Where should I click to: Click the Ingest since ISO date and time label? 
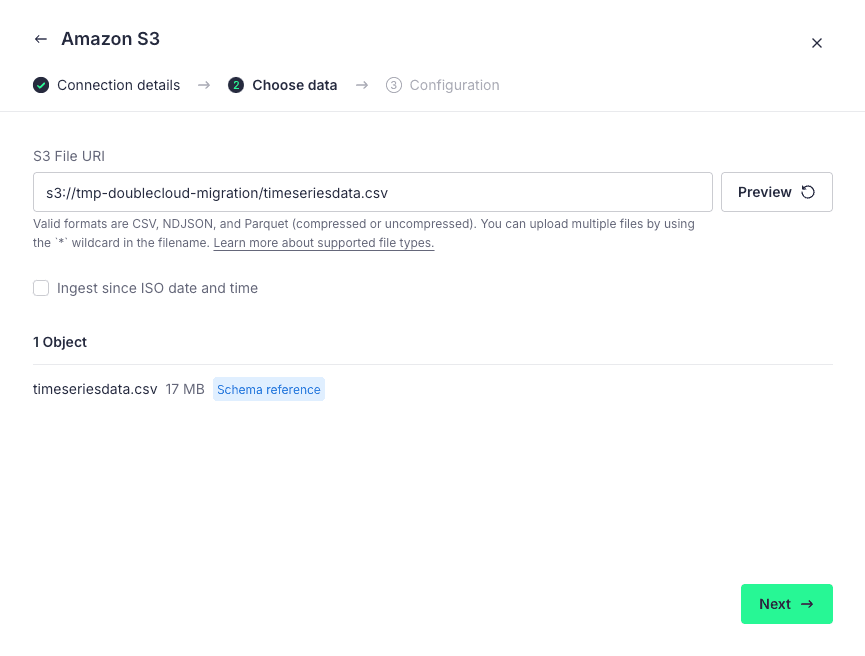pos(157,288)
